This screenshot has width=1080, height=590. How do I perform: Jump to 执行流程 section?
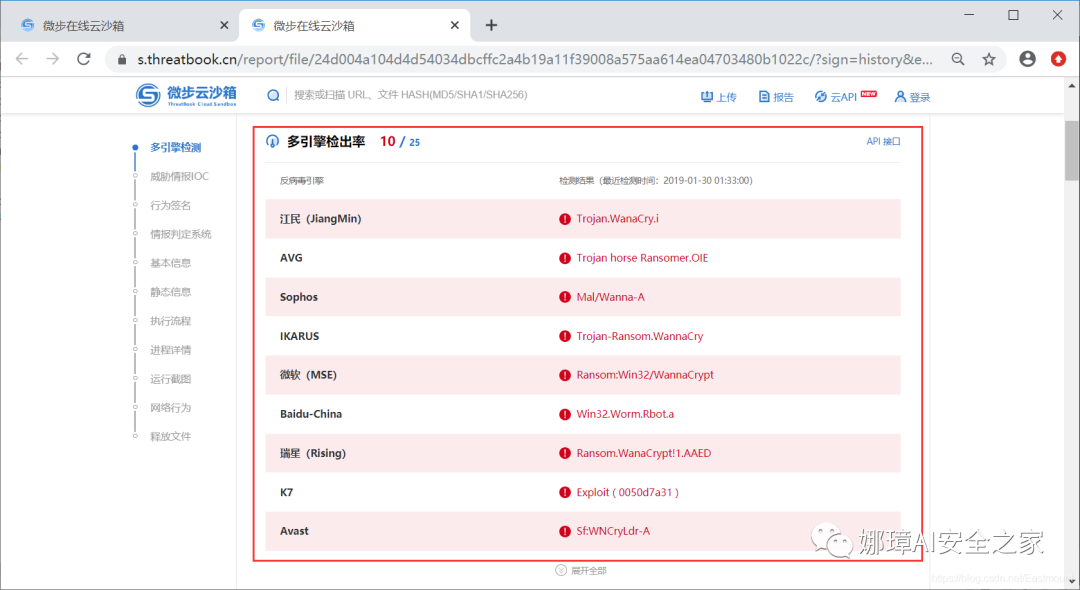(171, 321)
